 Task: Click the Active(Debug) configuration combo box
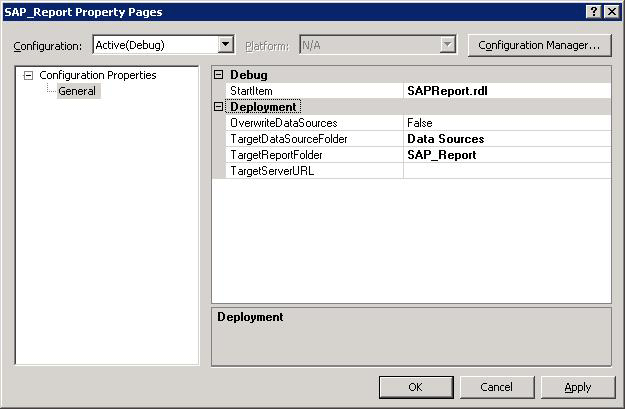point(163,45)
